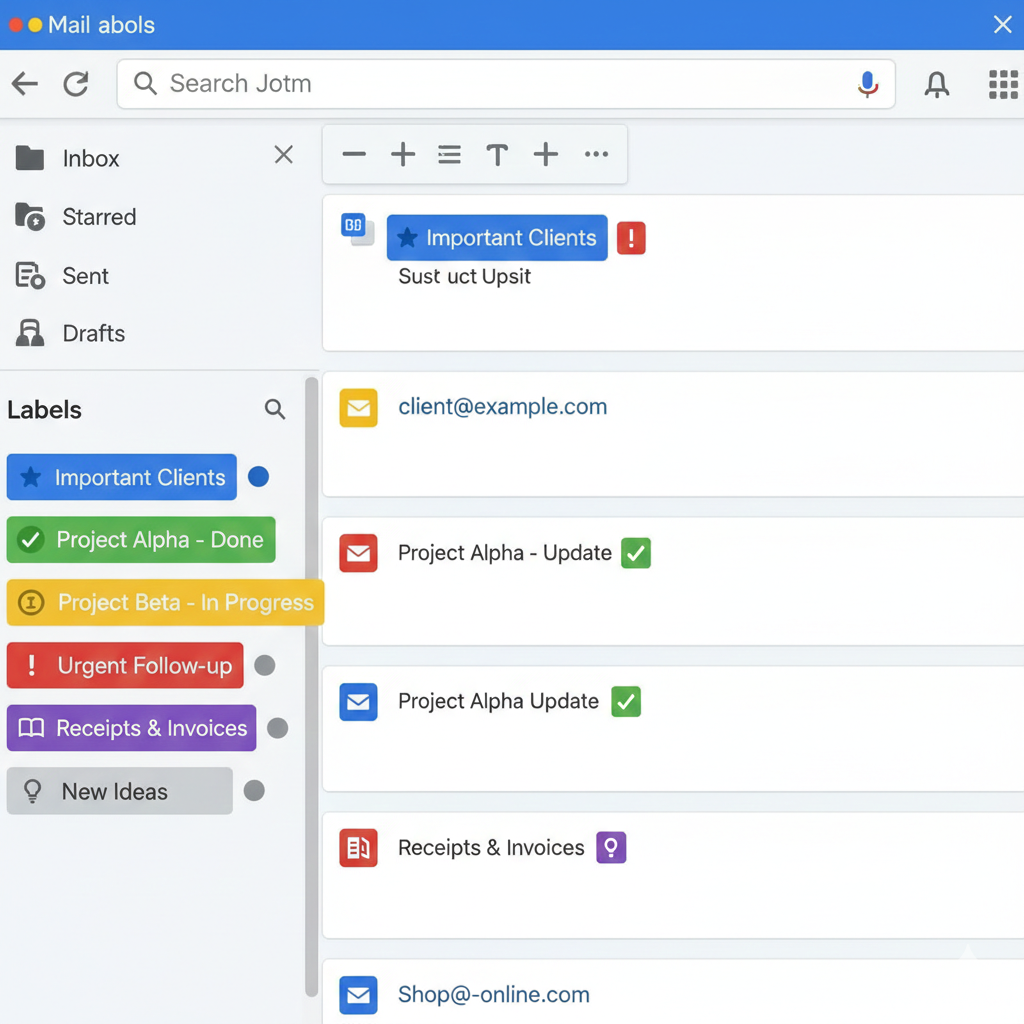Viewport: 1024px width, 1024px height.
Task: Click the minus icon in the toolbar
Action: (x=354, y=155)
